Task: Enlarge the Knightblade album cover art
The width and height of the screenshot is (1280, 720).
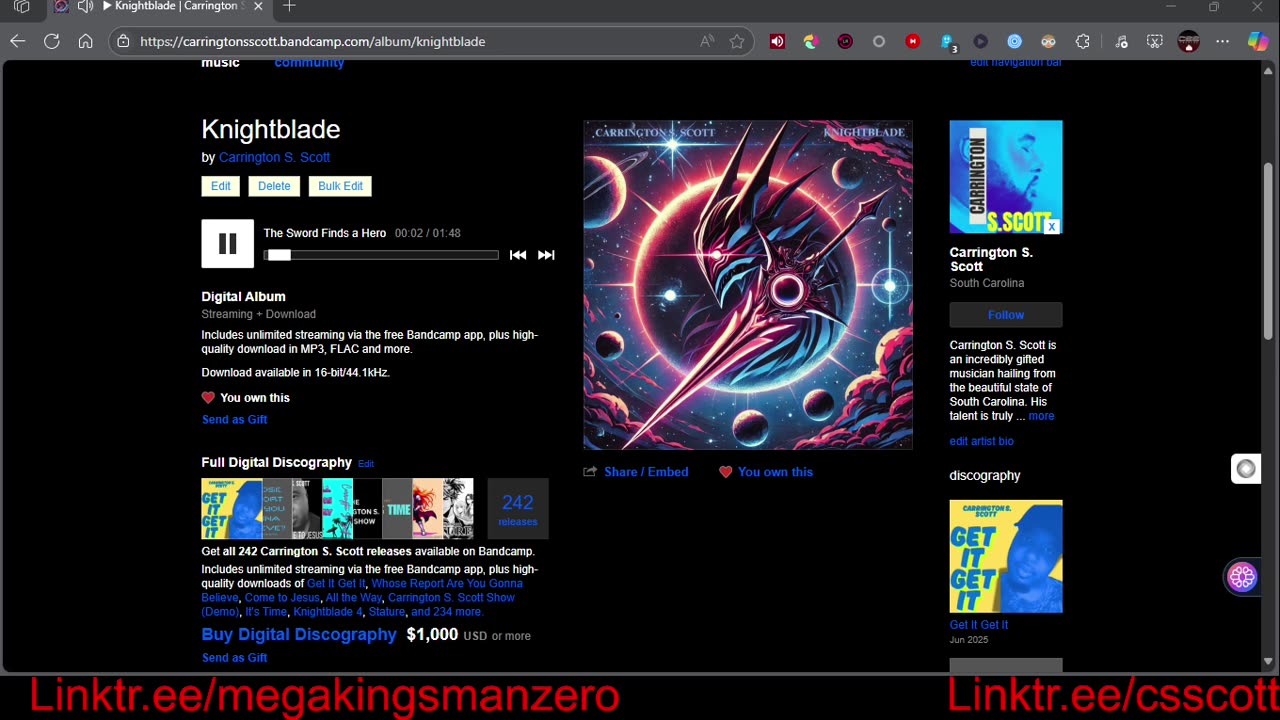Action: pos(748,285)
